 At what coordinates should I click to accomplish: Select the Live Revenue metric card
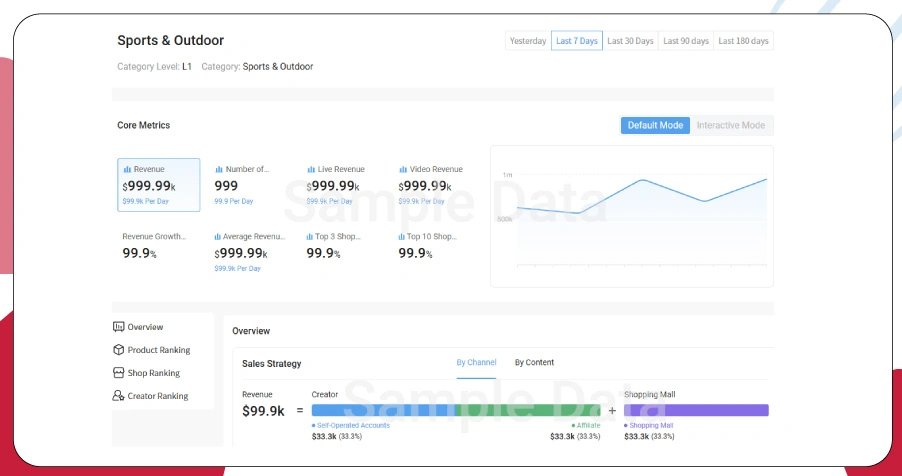[343, 185]
